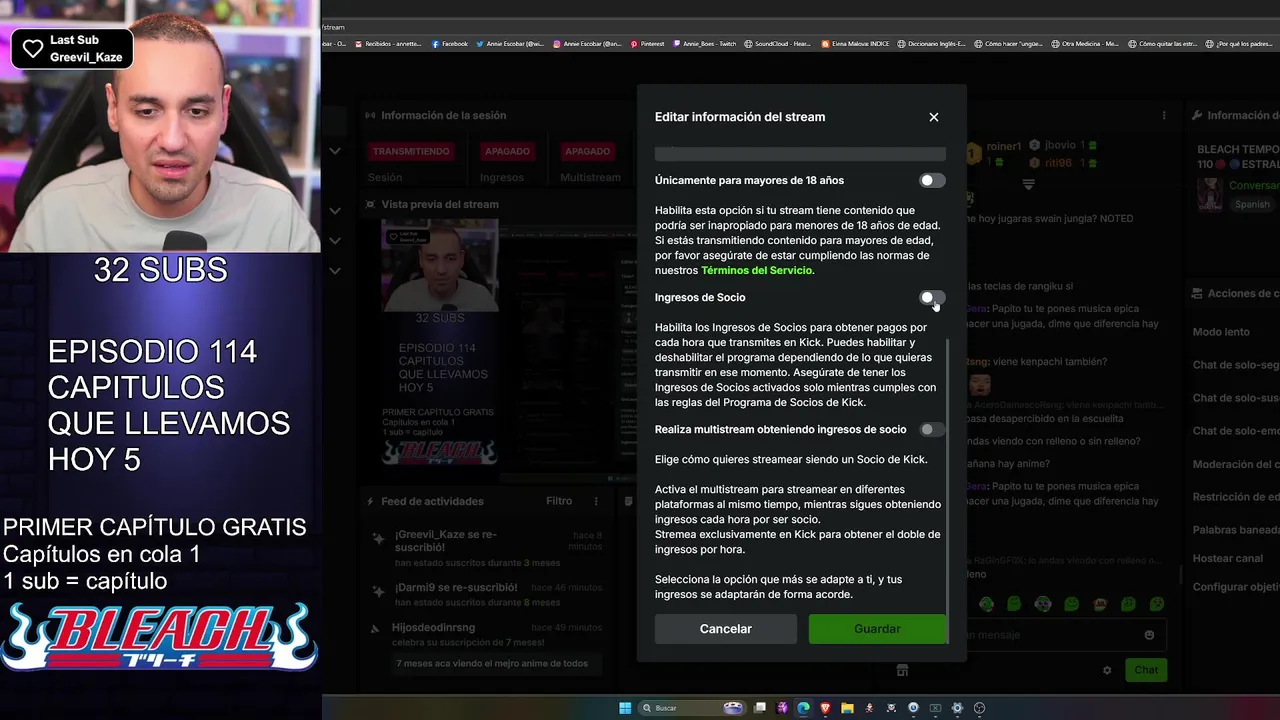
Task: Click the wrench icon beside Información de
Action: 1197,116
